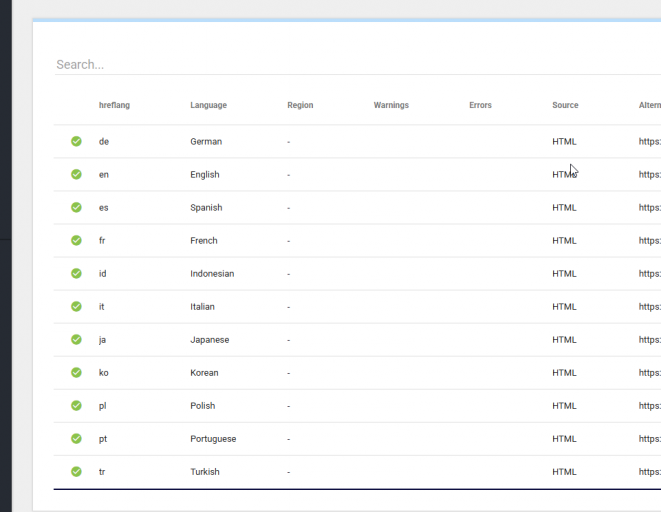This screenshot has height=512, width=661.
Task: Click green check icon for Polish row
Action: [x=76, y=405]
